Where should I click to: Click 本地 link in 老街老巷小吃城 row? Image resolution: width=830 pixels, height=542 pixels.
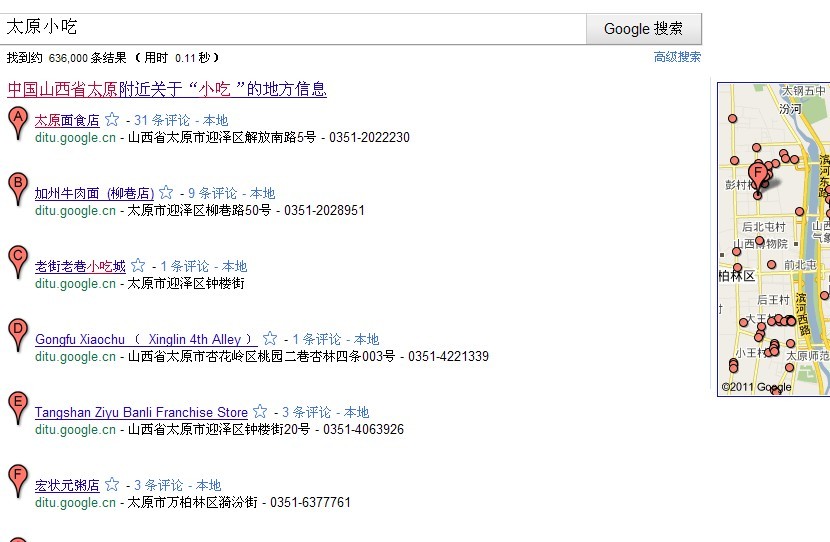(234, 267)
